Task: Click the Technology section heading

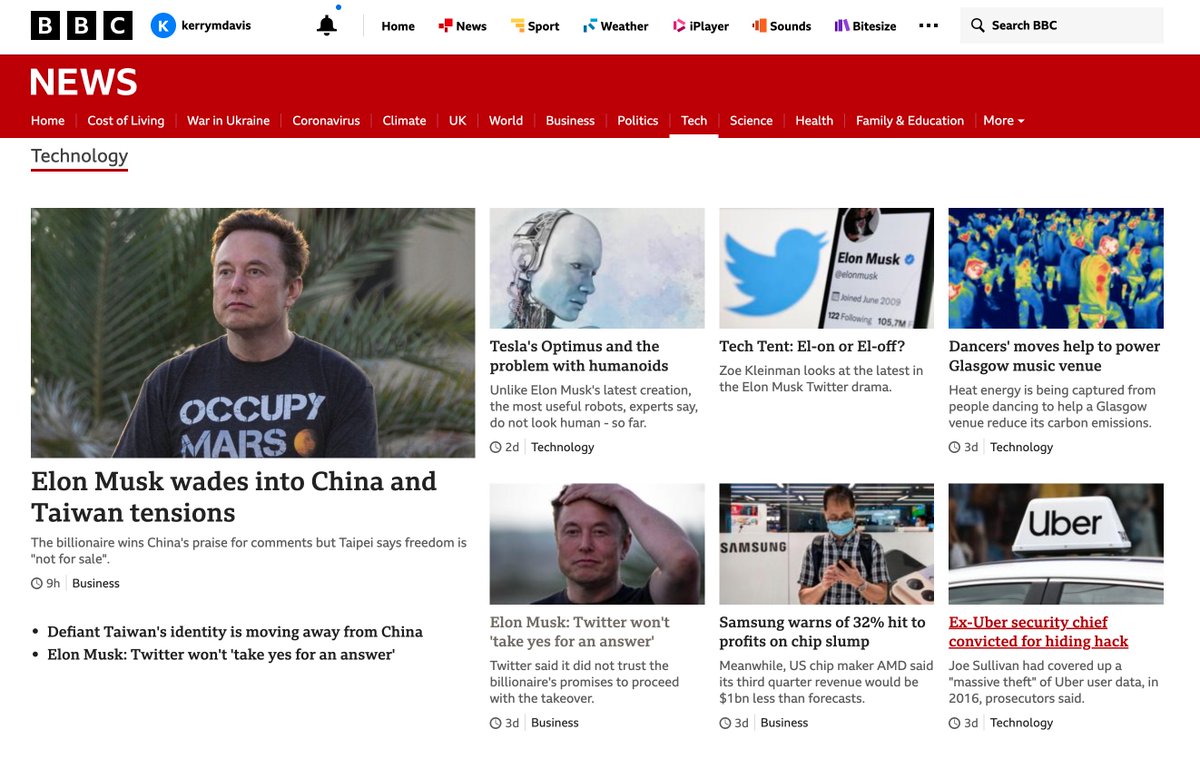Action: coord(80,156)
